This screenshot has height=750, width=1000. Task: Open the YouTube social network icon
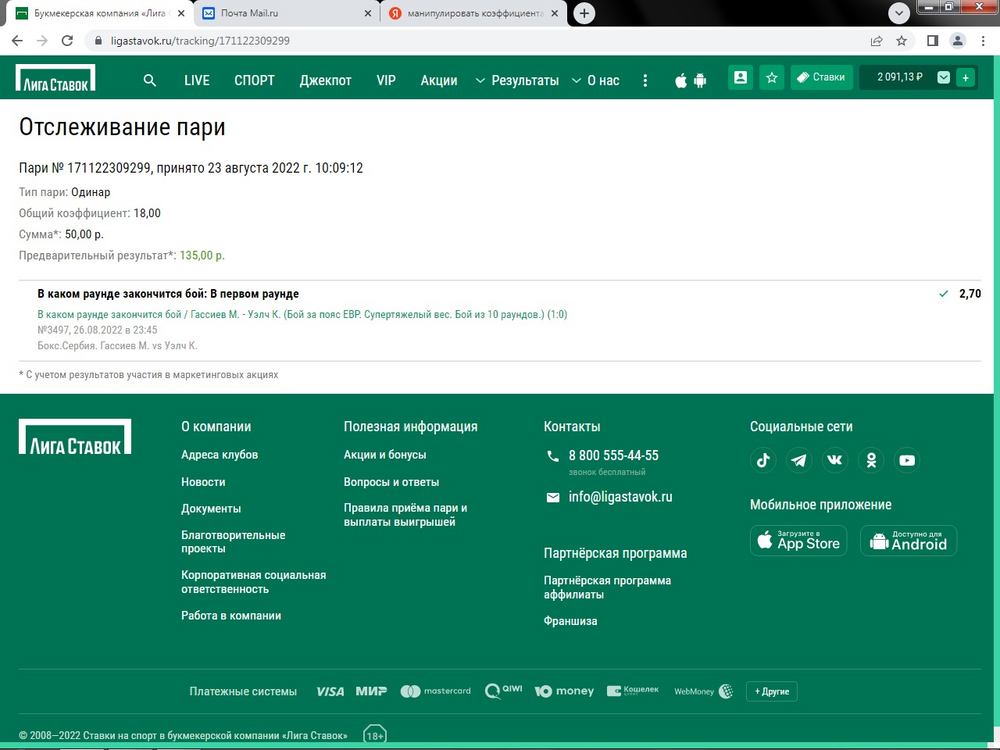[907, 460]
